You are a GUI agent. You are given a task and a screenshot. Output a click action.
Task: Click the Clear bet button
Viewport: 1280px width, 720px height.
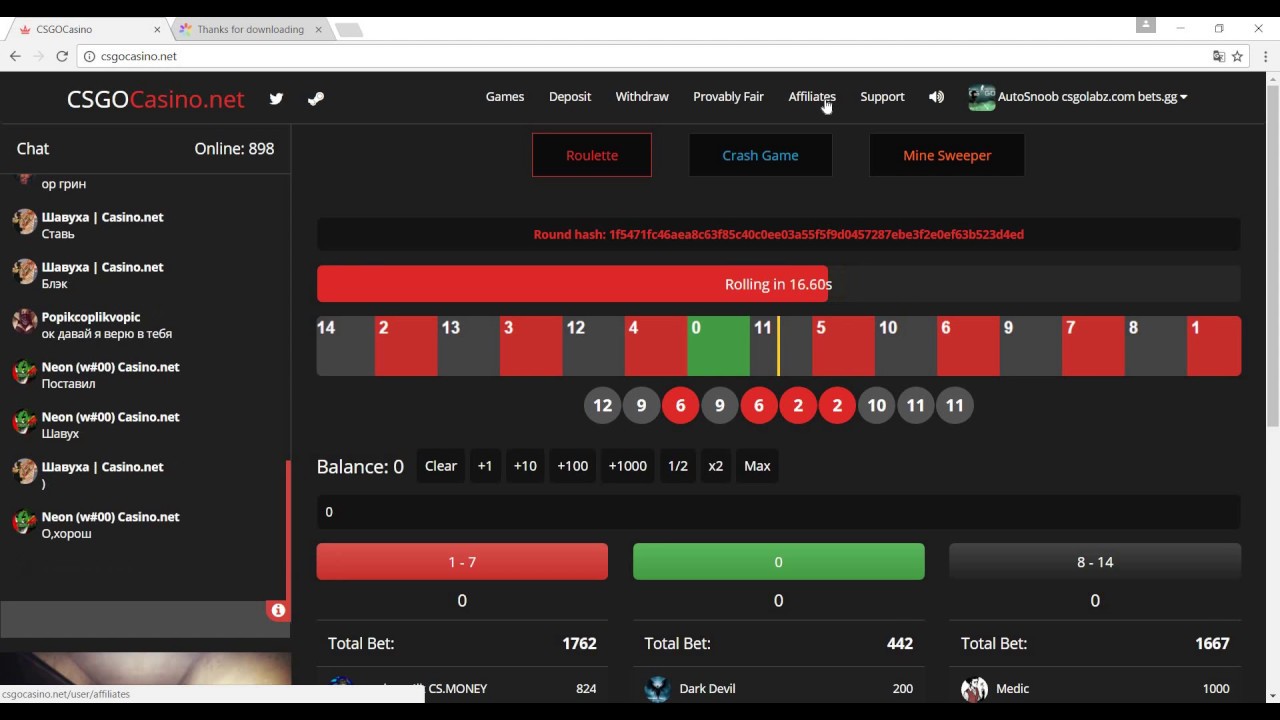point(441,466)
